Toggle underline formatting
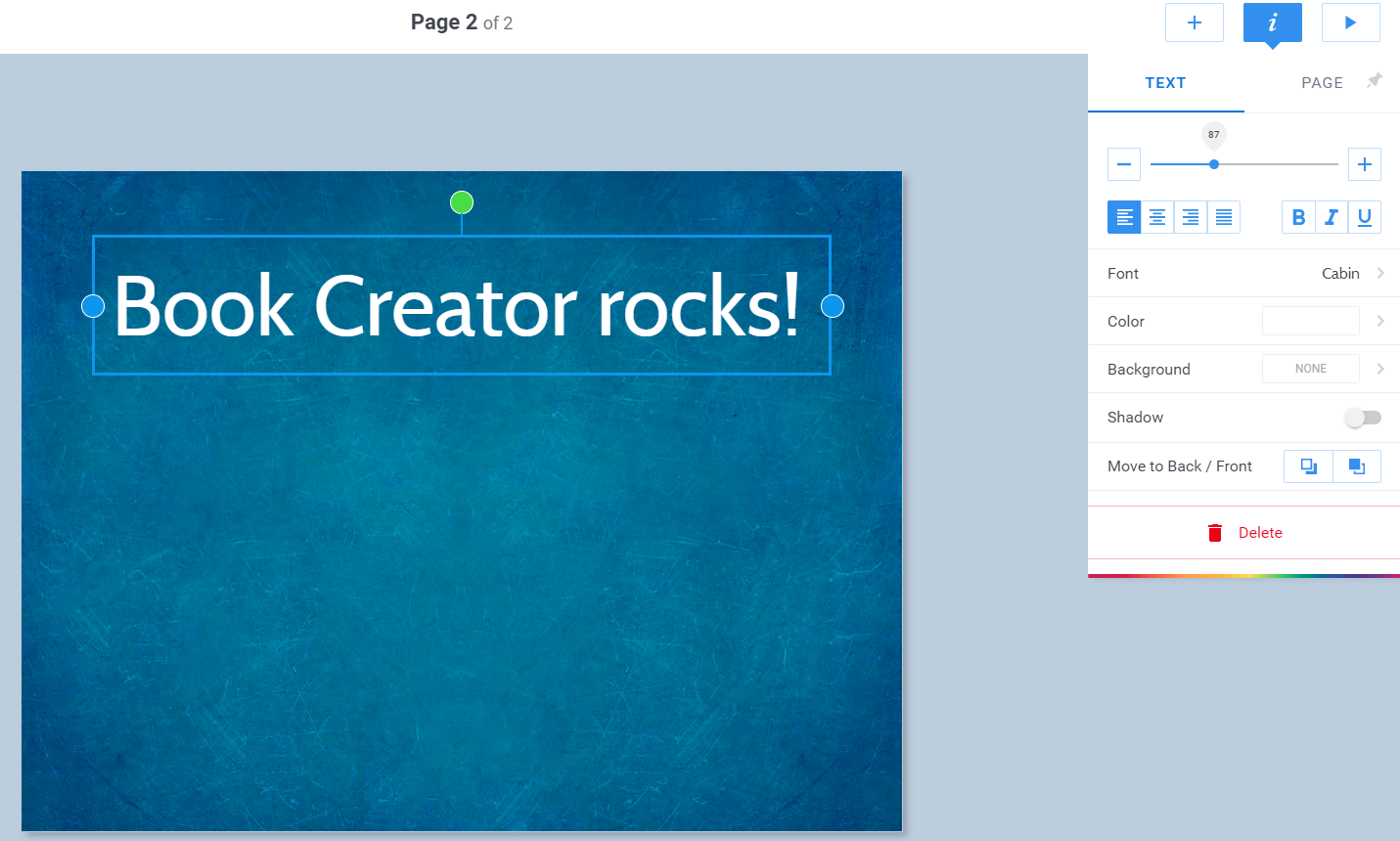 click(1365, 217)
